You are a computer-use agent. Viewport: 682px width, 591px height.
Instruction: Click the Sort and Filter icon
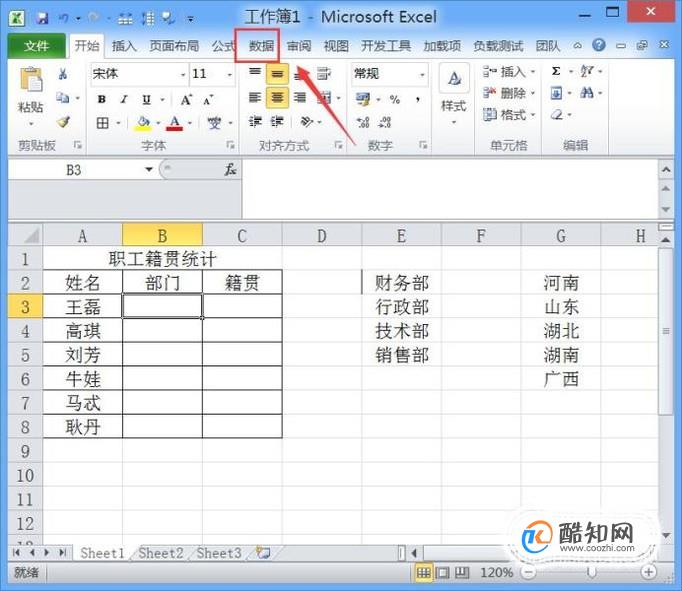point(587,71)
